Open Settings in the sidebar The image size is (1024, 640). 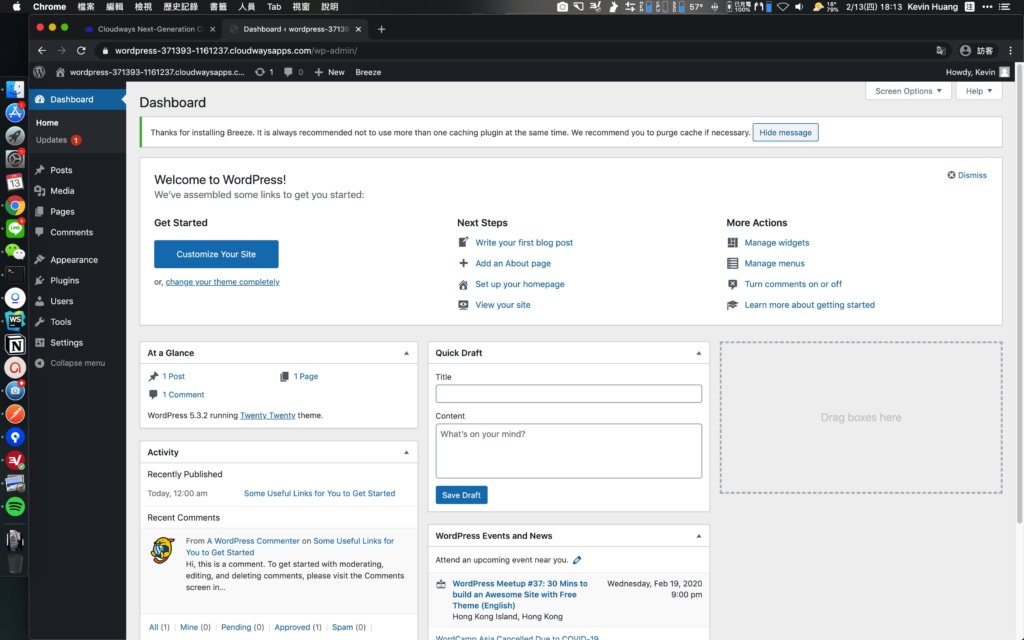coord(66,343)
